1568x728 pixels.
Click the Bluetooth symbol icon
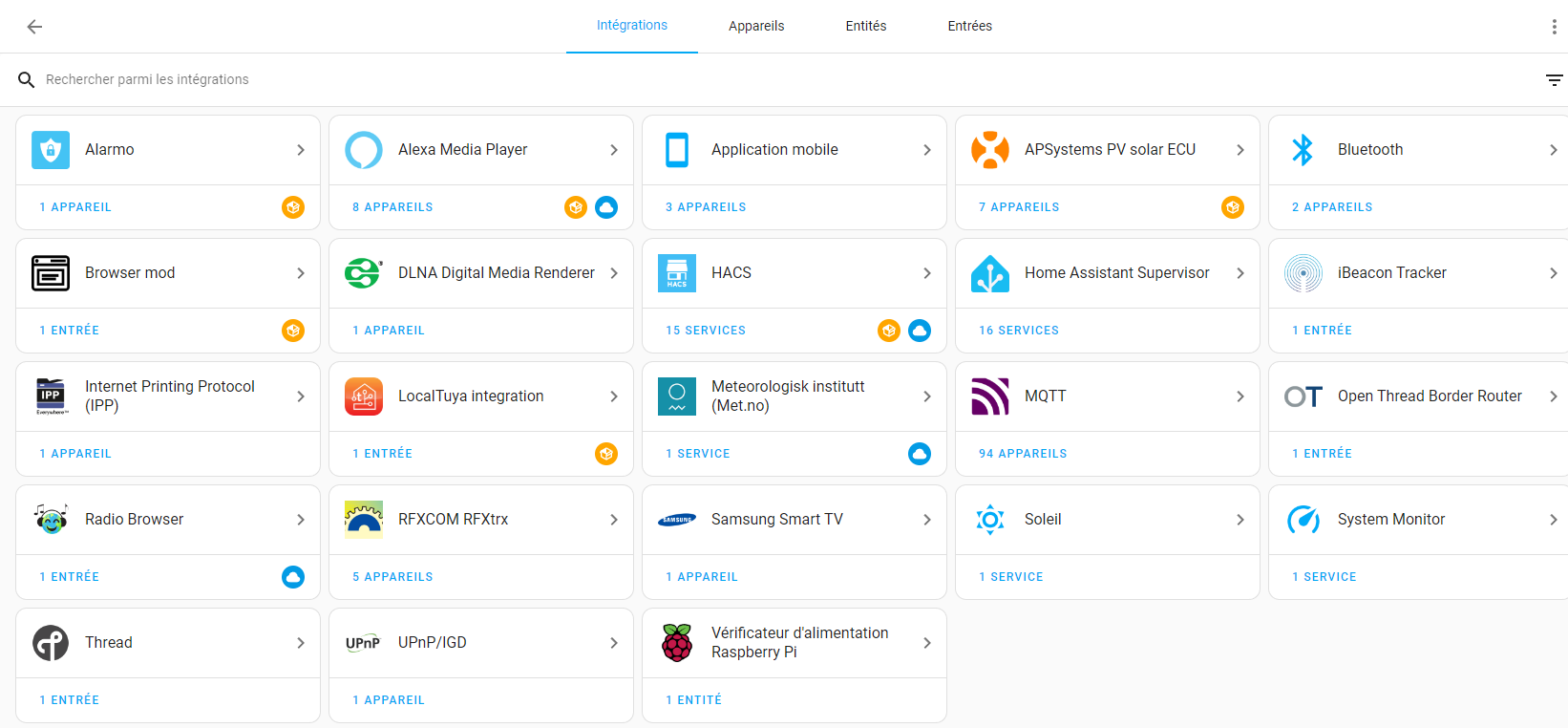[1303, 150]
